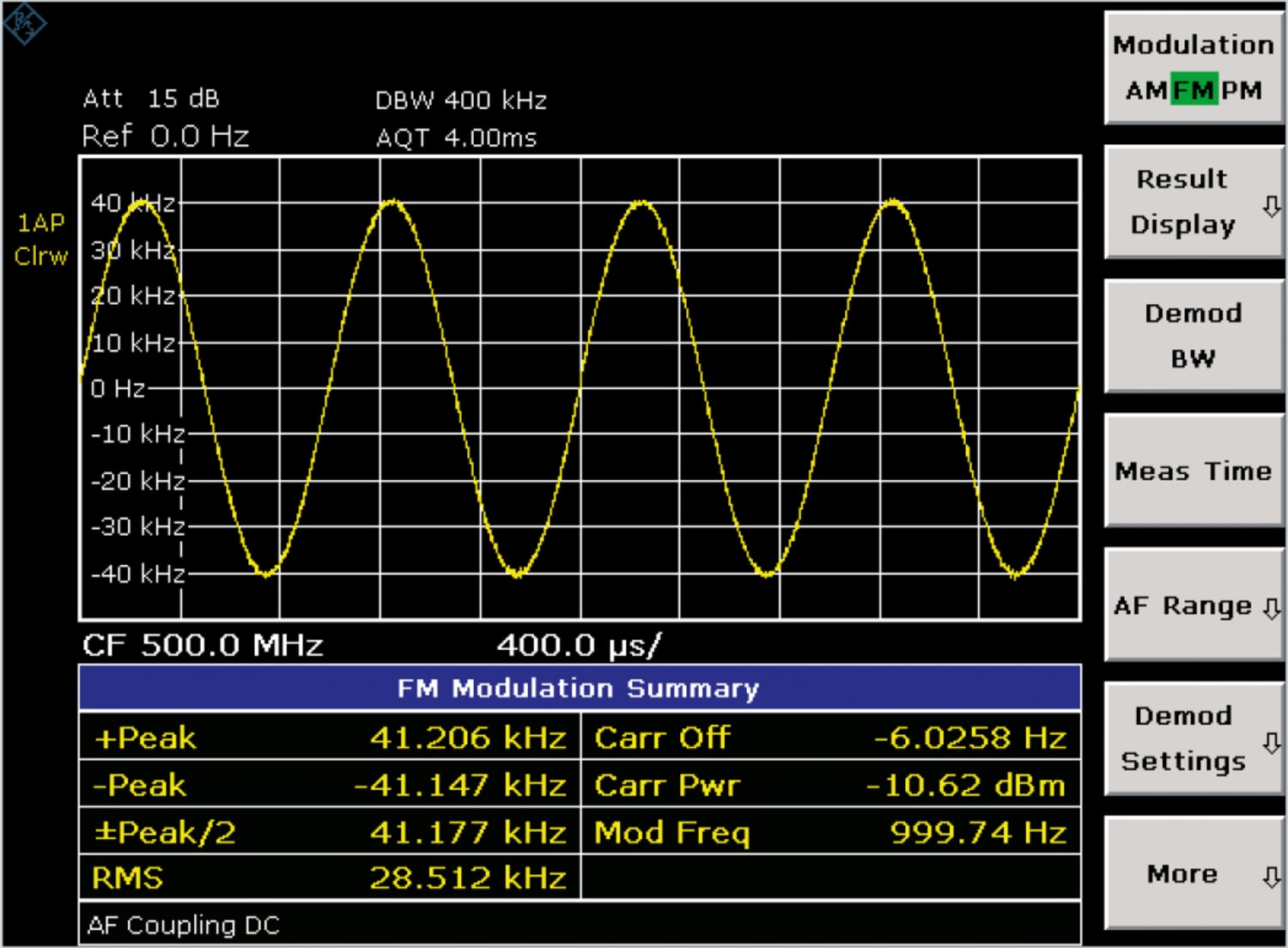
Task: Click the Ref 0.0 Hz reference label
Action: [x=165, y=136]
